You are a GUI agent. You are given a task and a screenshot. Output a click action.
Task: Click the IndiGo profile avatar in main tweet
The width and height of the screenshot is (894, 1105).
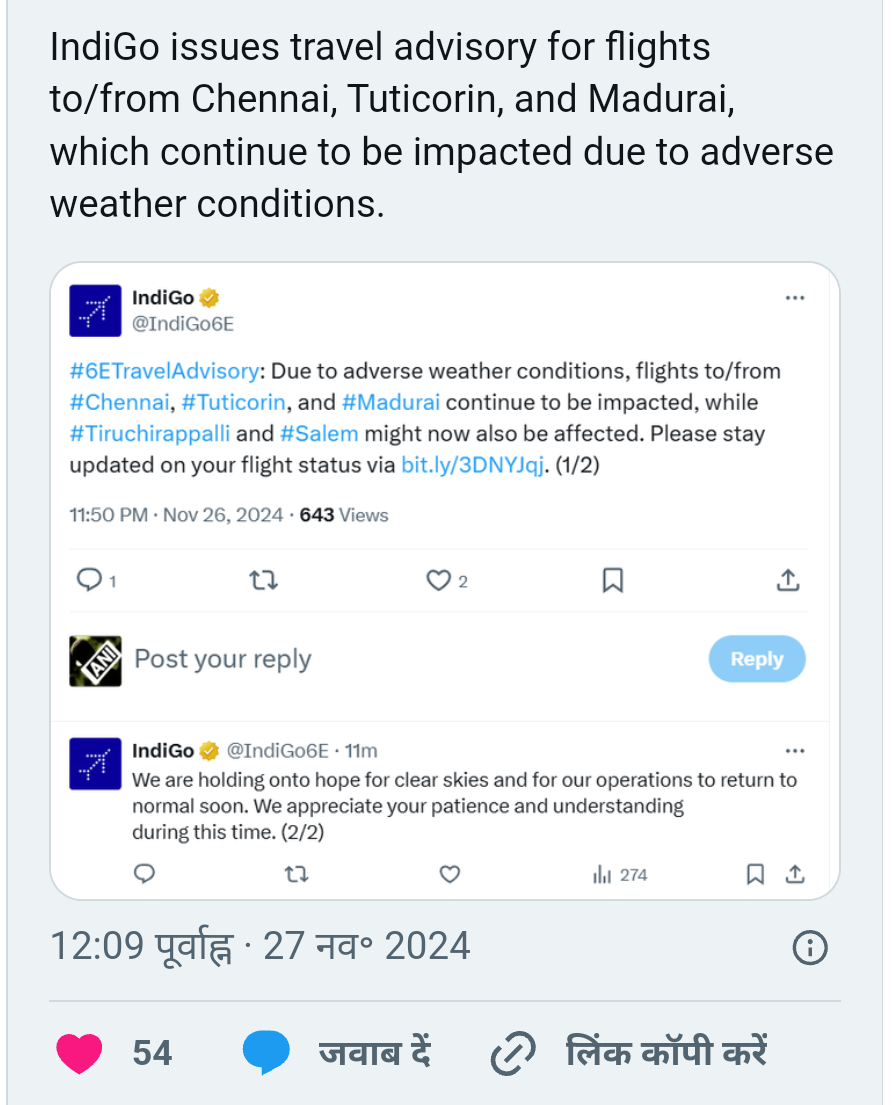(95, 310)
